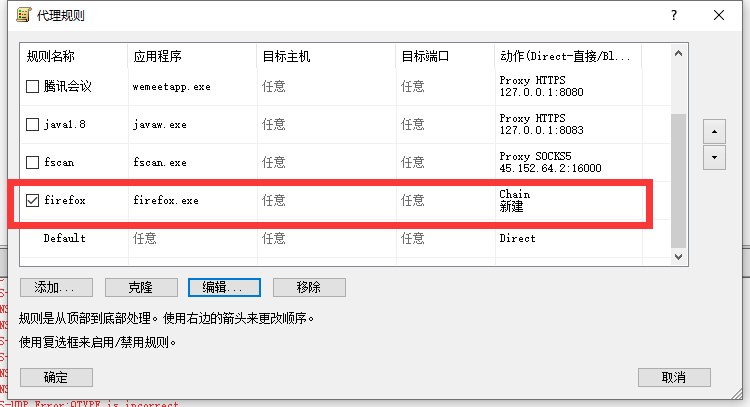
Task: Check the fscan rule checkbox
Action: [32, 162]
